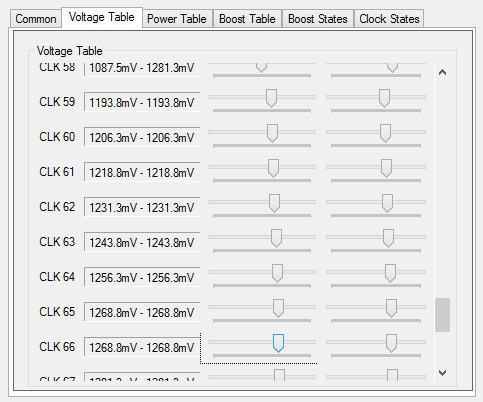Screen dimensions: 483x402
Task: Click the CLK 62 voltage text field
Action: pos(142,207)
